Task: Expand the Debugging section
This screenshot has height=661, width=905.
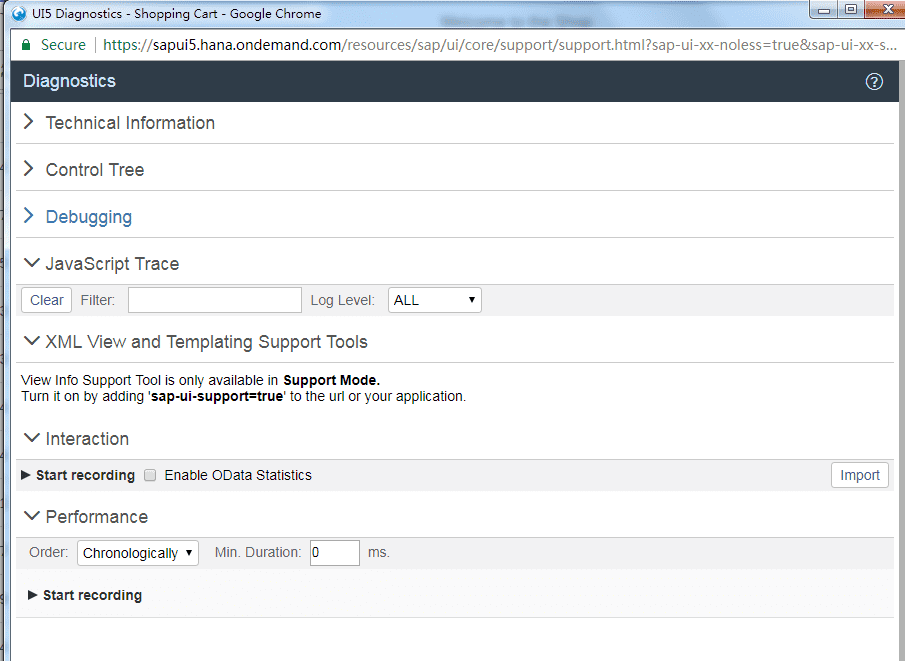Action: (x=29, y=216)
